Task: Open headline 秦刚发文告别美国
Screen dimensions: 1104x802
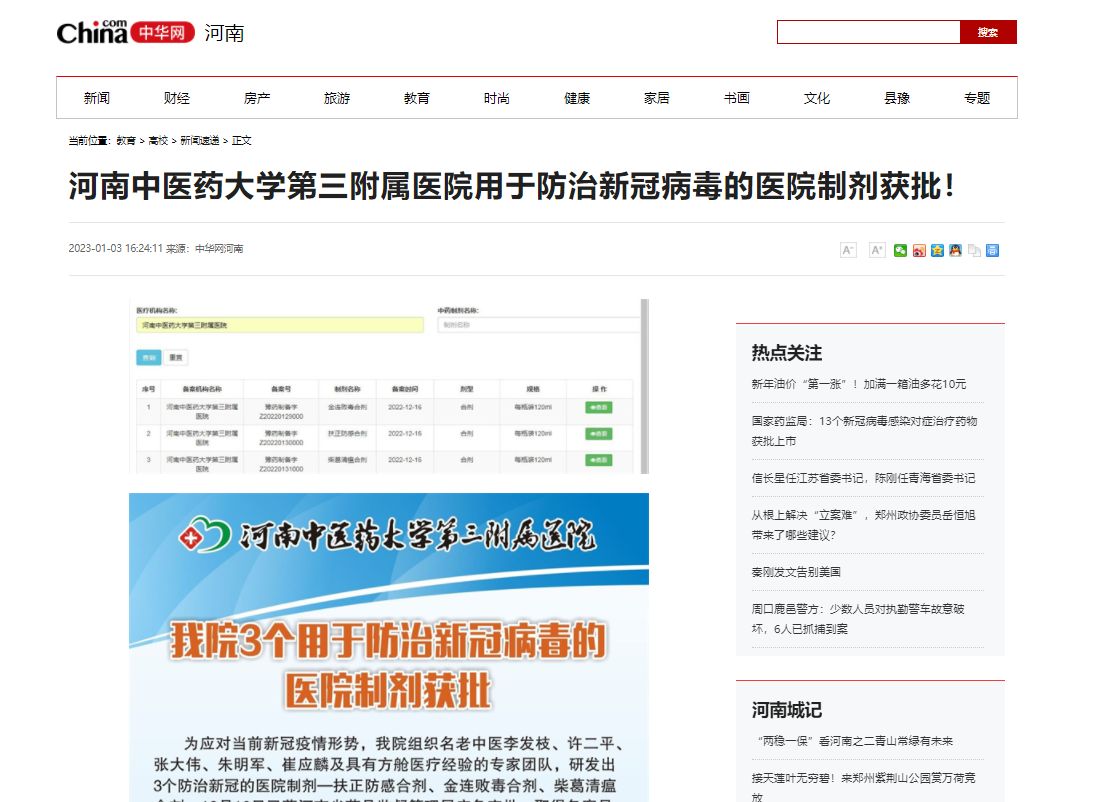Action: coord(796,572)
